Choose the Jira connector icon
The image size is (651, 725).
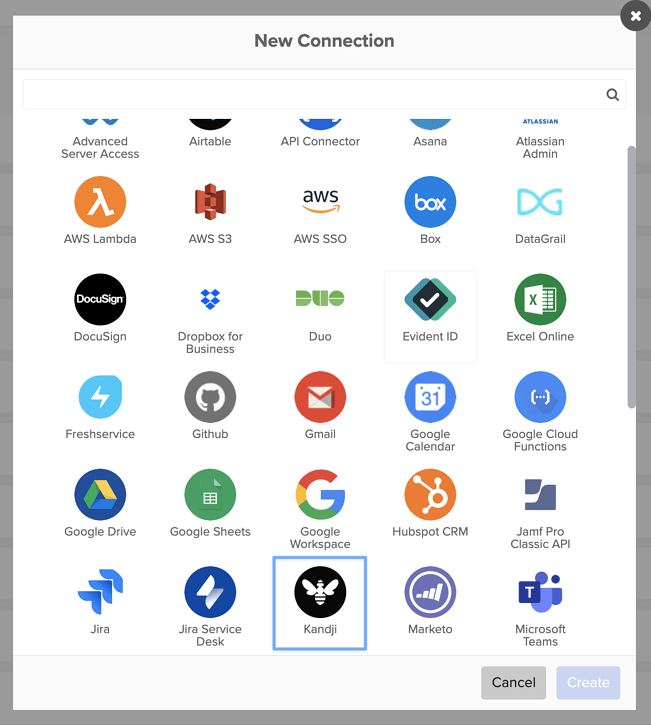click(100, 592)
